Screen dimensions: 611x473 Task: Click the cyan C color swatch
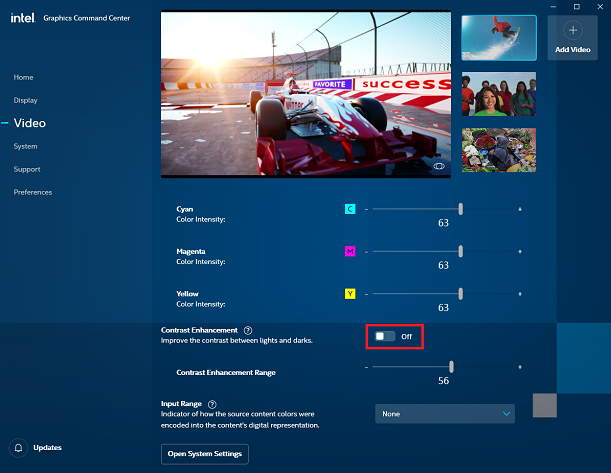pos(350,209)
